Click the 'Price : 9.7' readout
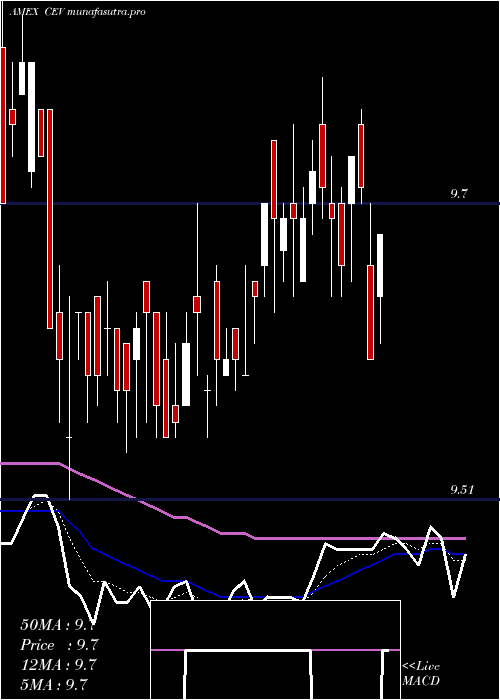The height and width of the screenshot is (700, 500). [59, 645]
